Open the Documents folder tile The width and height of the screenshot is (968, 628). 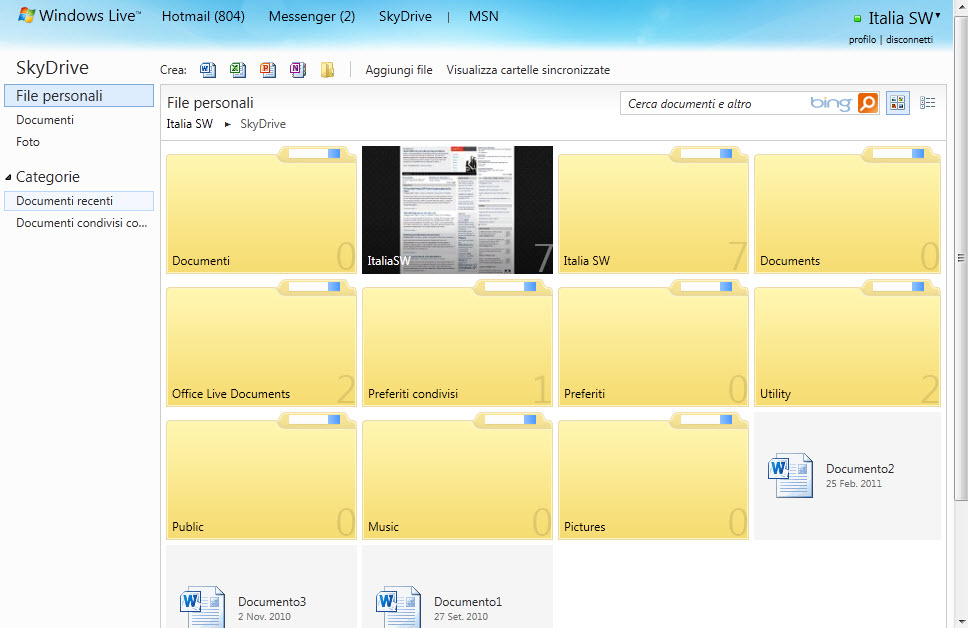[847, 210]
